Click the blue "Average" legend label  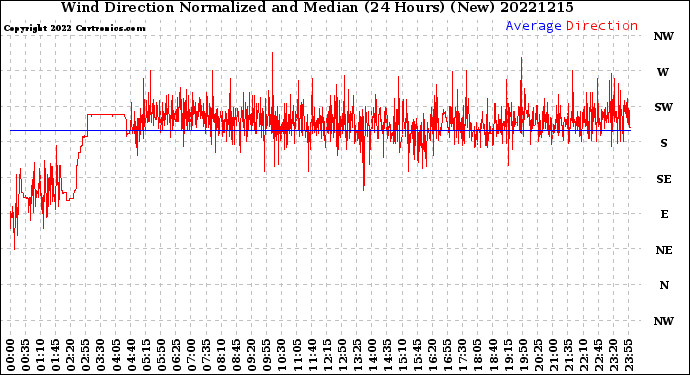pos(533,26)
